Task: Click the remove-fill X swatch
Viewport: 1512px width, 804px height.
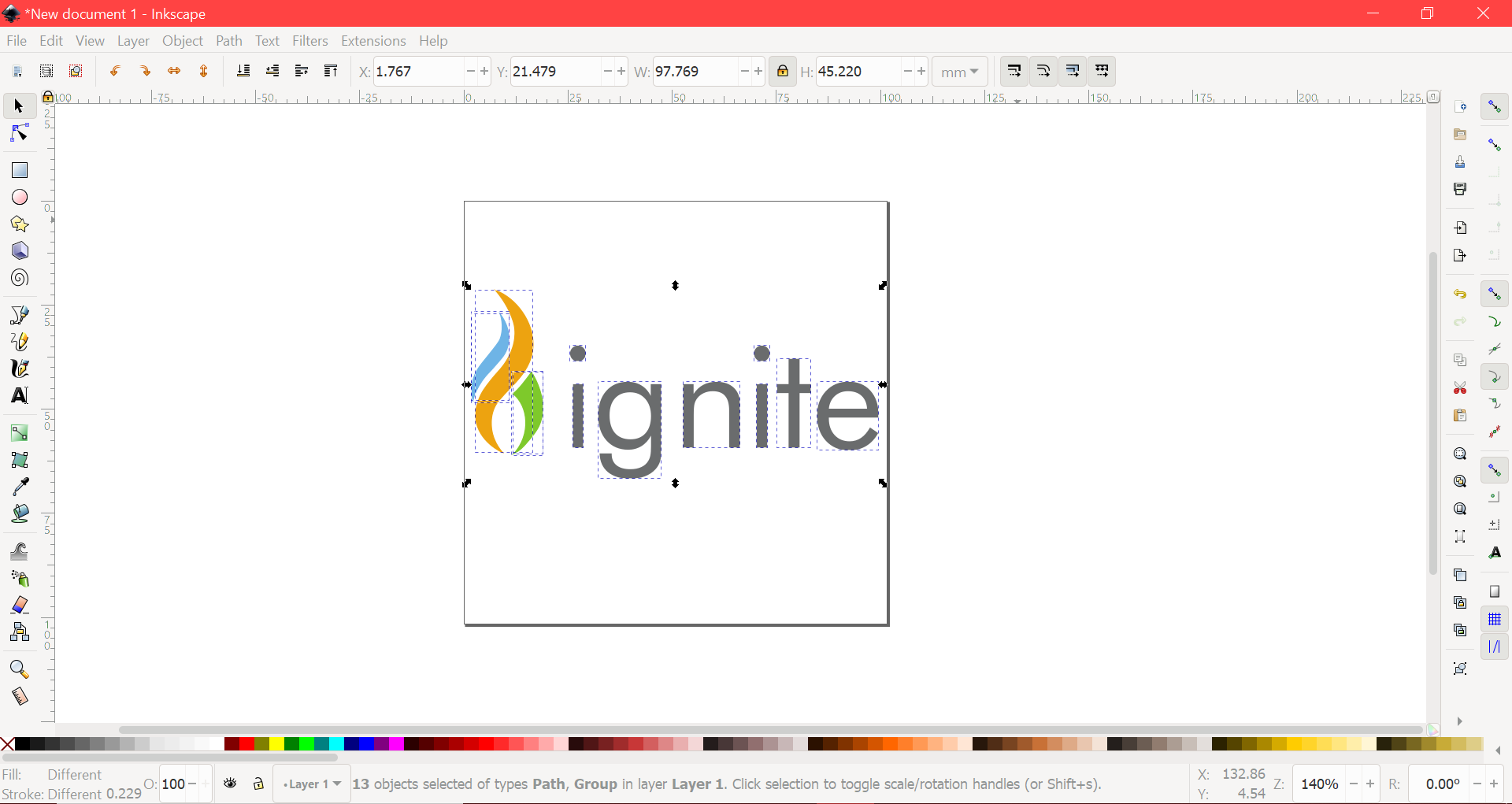Action: [7, 744]
